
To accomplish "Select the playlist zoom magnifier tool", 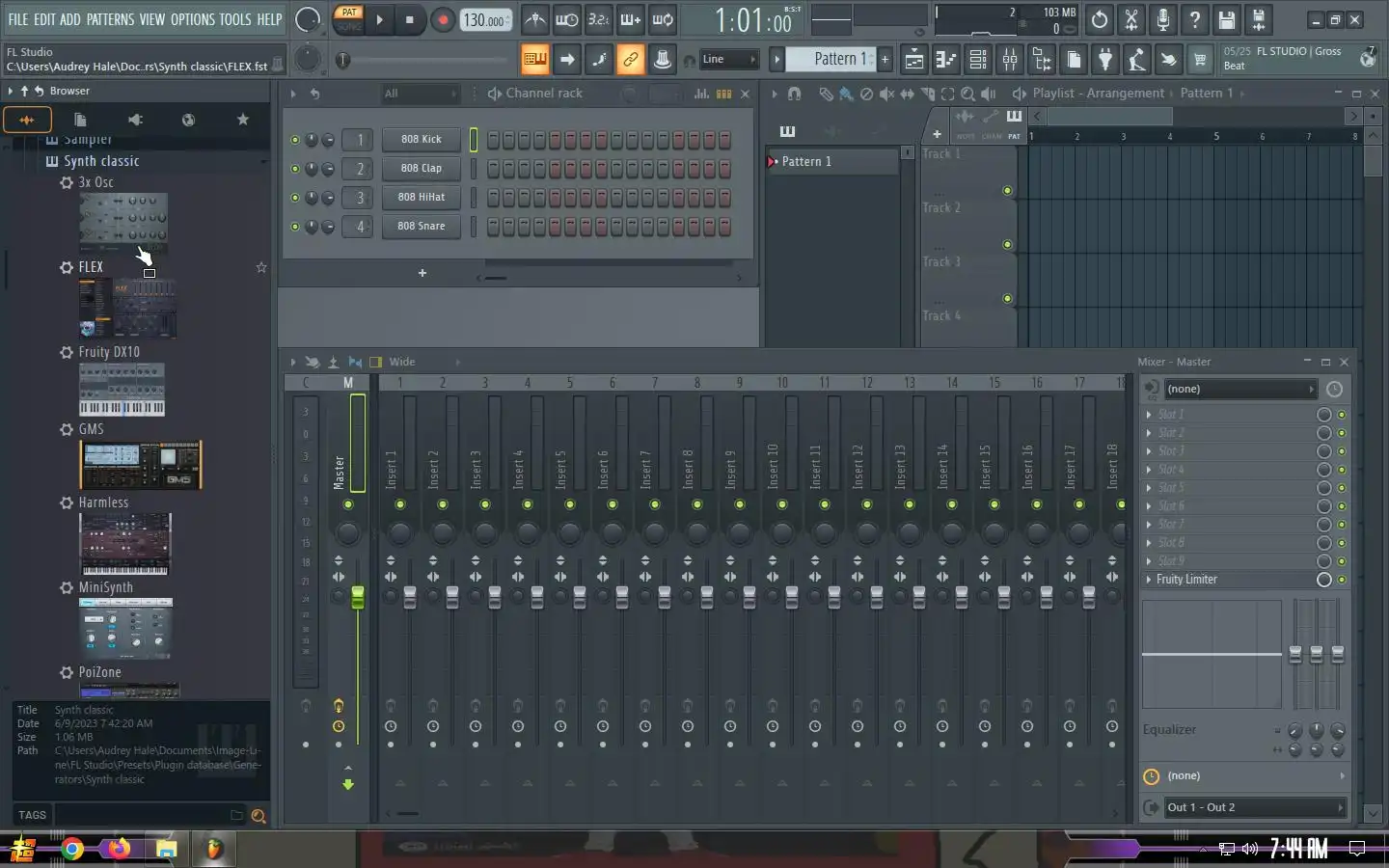I will point(967,94).
